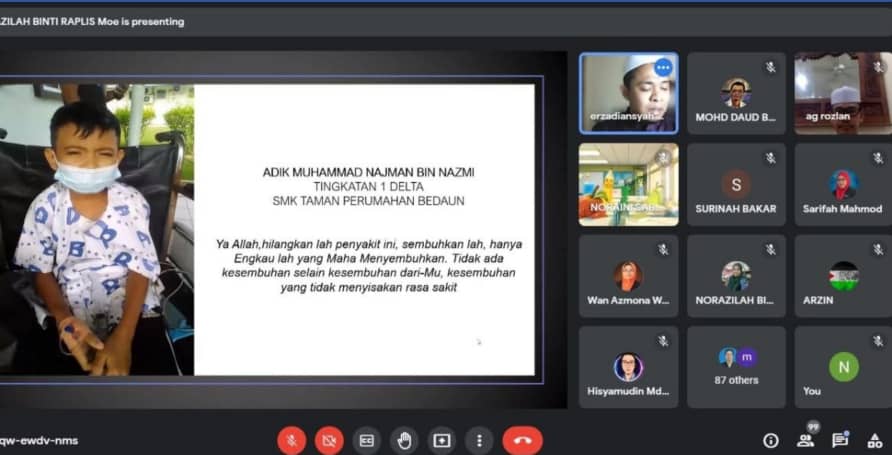Select the Hisyamudin participant tile
The width and height of the screenshot is (892, 455).
pos(628,366)
